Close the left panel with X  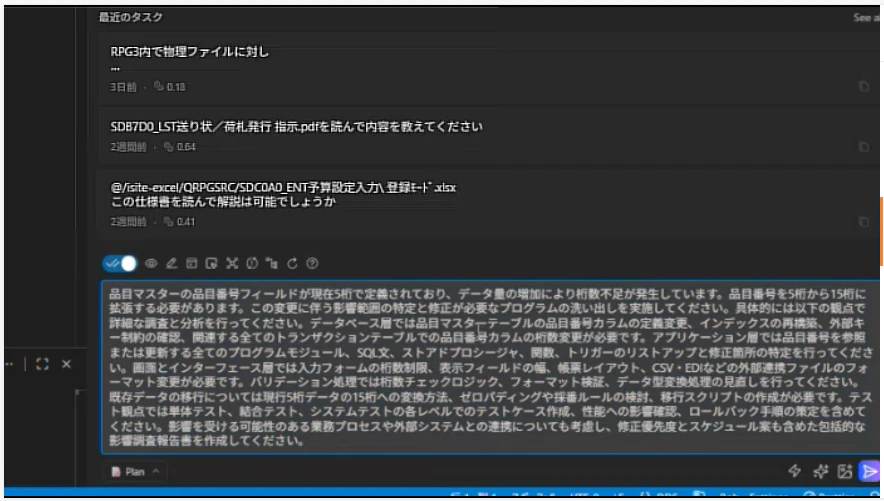click(x=67, y=364)
